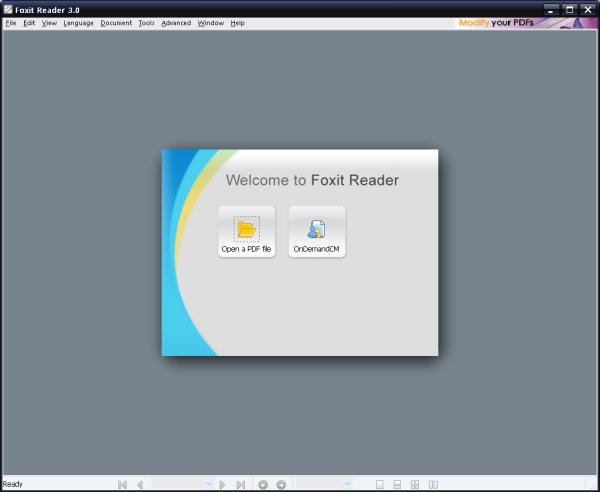
Task: Open the page number dropdown in status bar
Action: point(209,484)
